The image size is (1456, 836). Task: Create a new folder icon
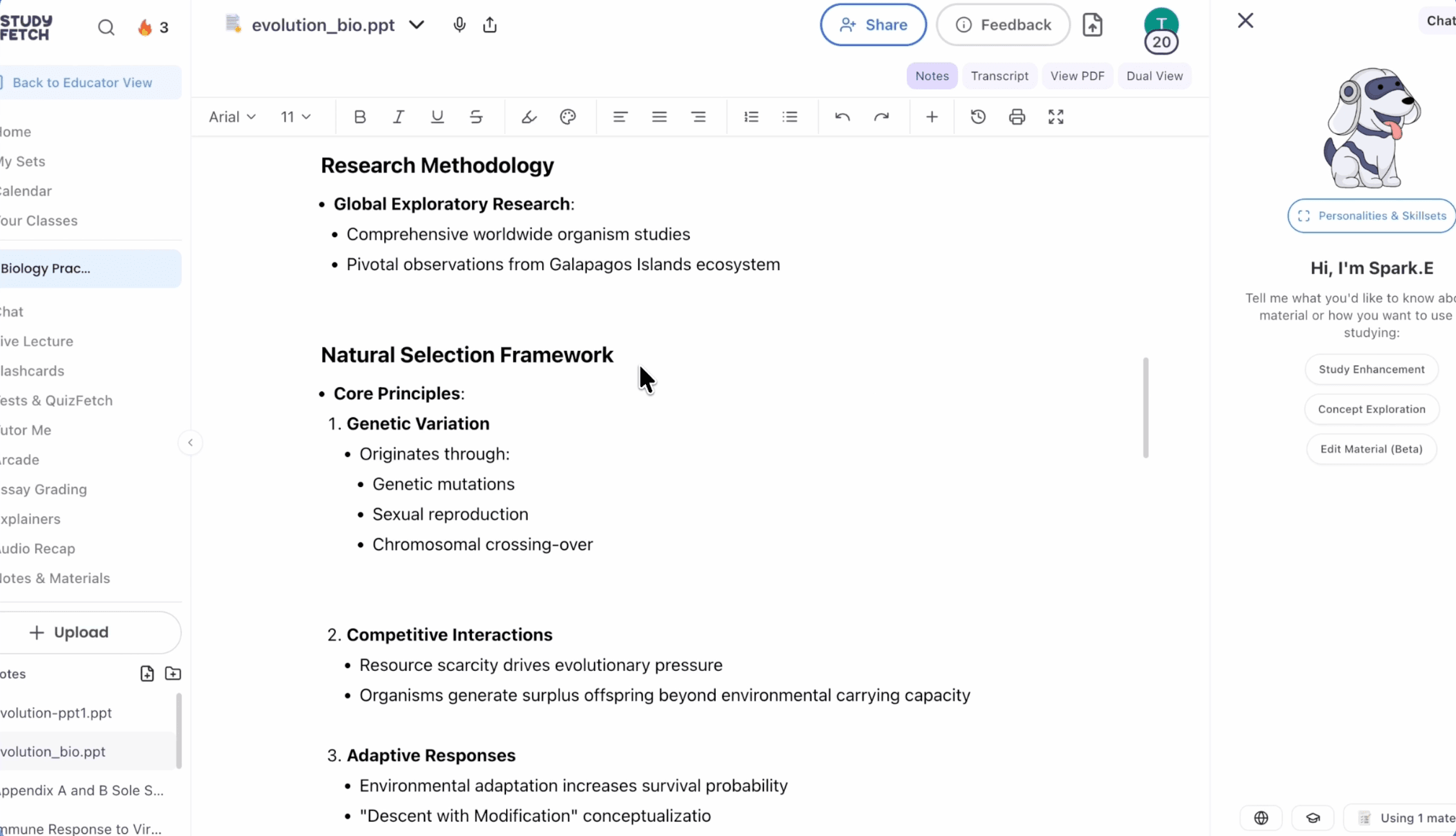coord(173,673)
